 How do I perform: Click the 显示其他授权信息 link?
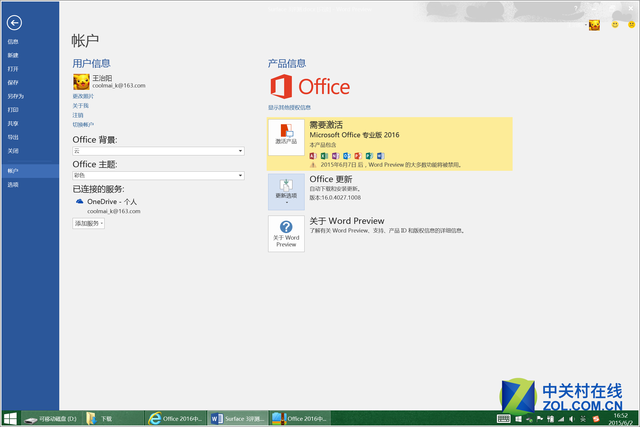289,107
